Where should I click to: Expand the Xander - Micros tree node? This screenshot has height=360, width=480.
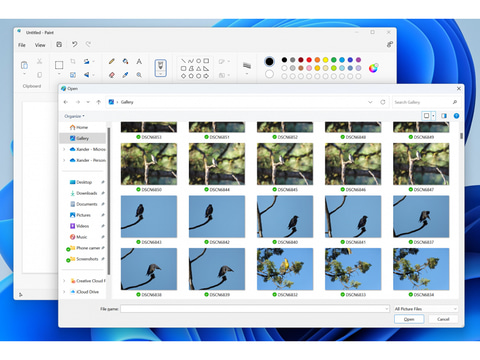[x=64, y=149]
